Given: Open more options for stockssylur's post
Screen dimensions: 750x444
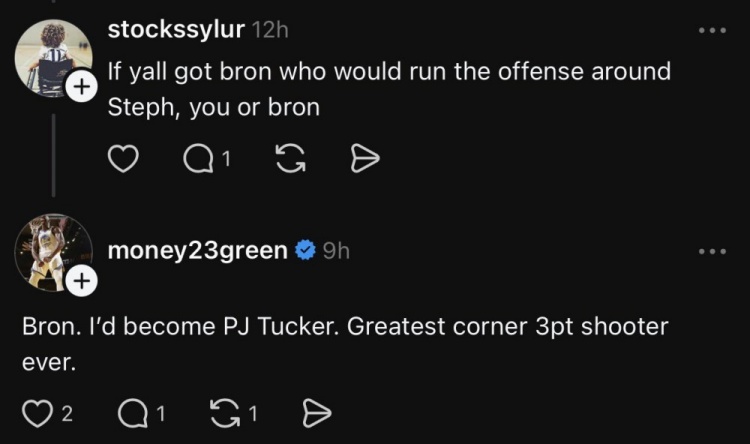Looking at the screenshot, I should [712, 31].
